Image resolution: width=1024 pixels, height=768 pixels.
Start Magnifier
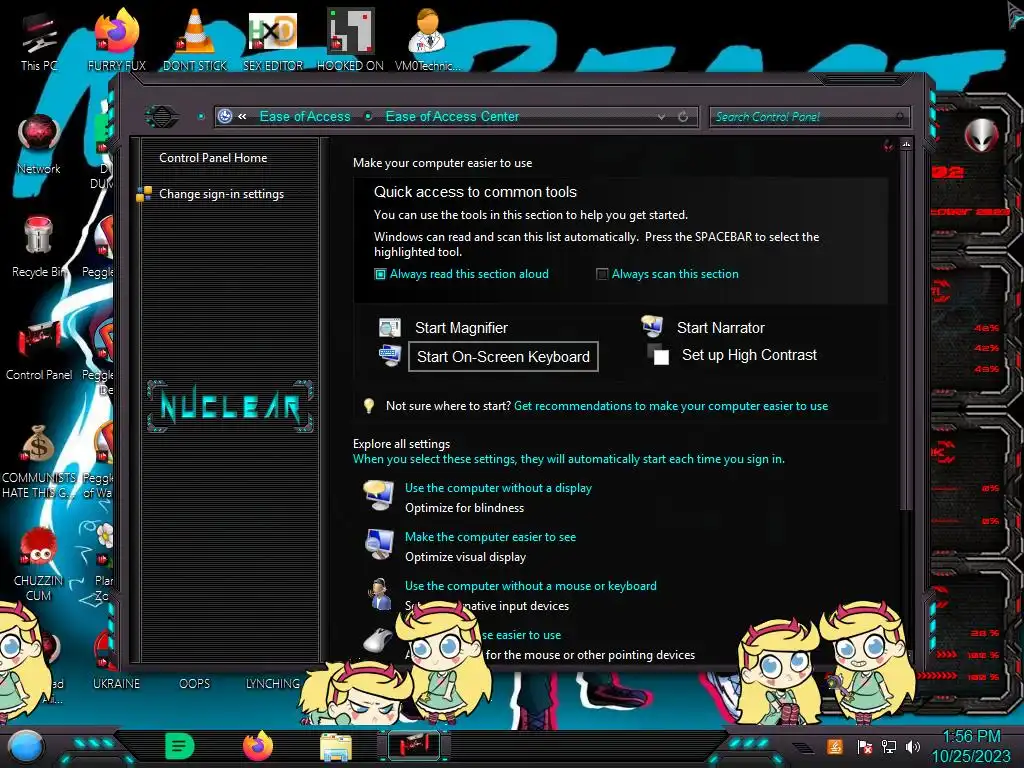(x=461, y=328)
